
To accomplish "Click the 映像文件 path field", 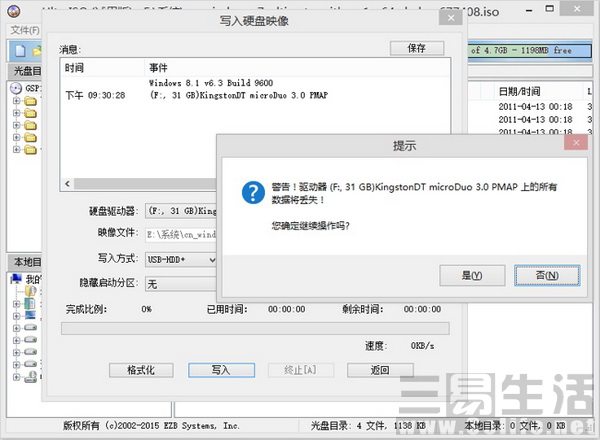I will [x=181, y=235].
